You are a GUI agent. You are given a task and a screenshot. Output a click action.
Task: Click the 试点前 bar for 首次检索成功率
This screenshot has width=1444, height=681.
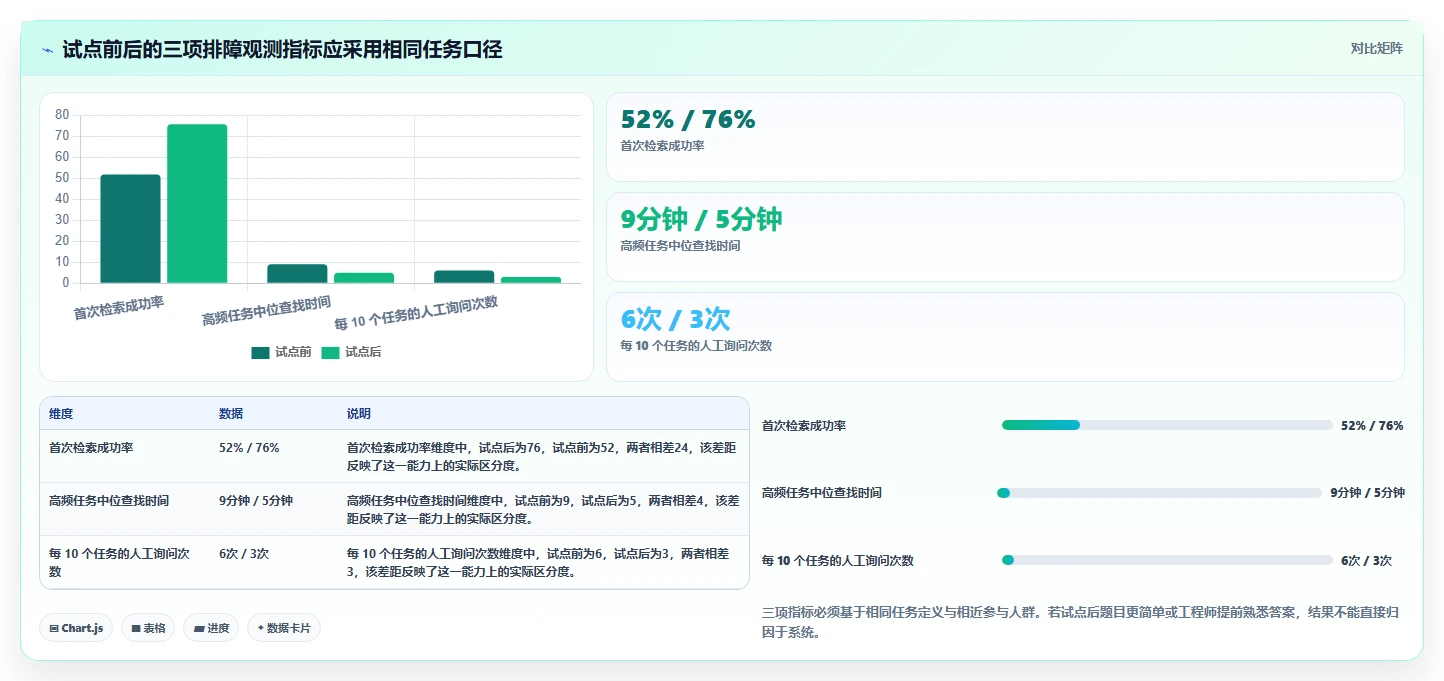130,229
